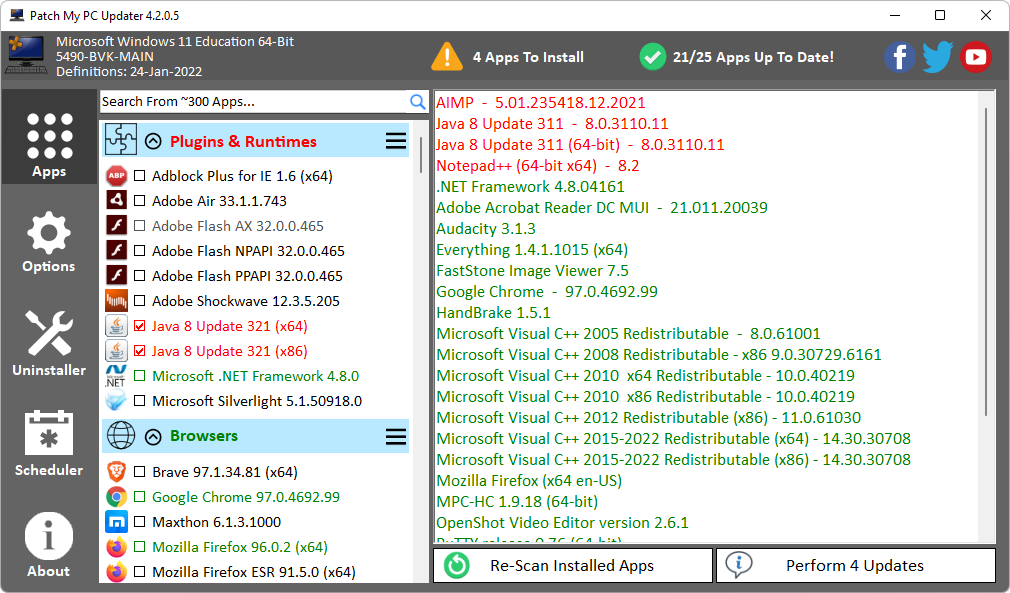Select Audacity 3.1.3 in installed list
The height and width of the screenshot is (593, 1010).
[486, 229]
